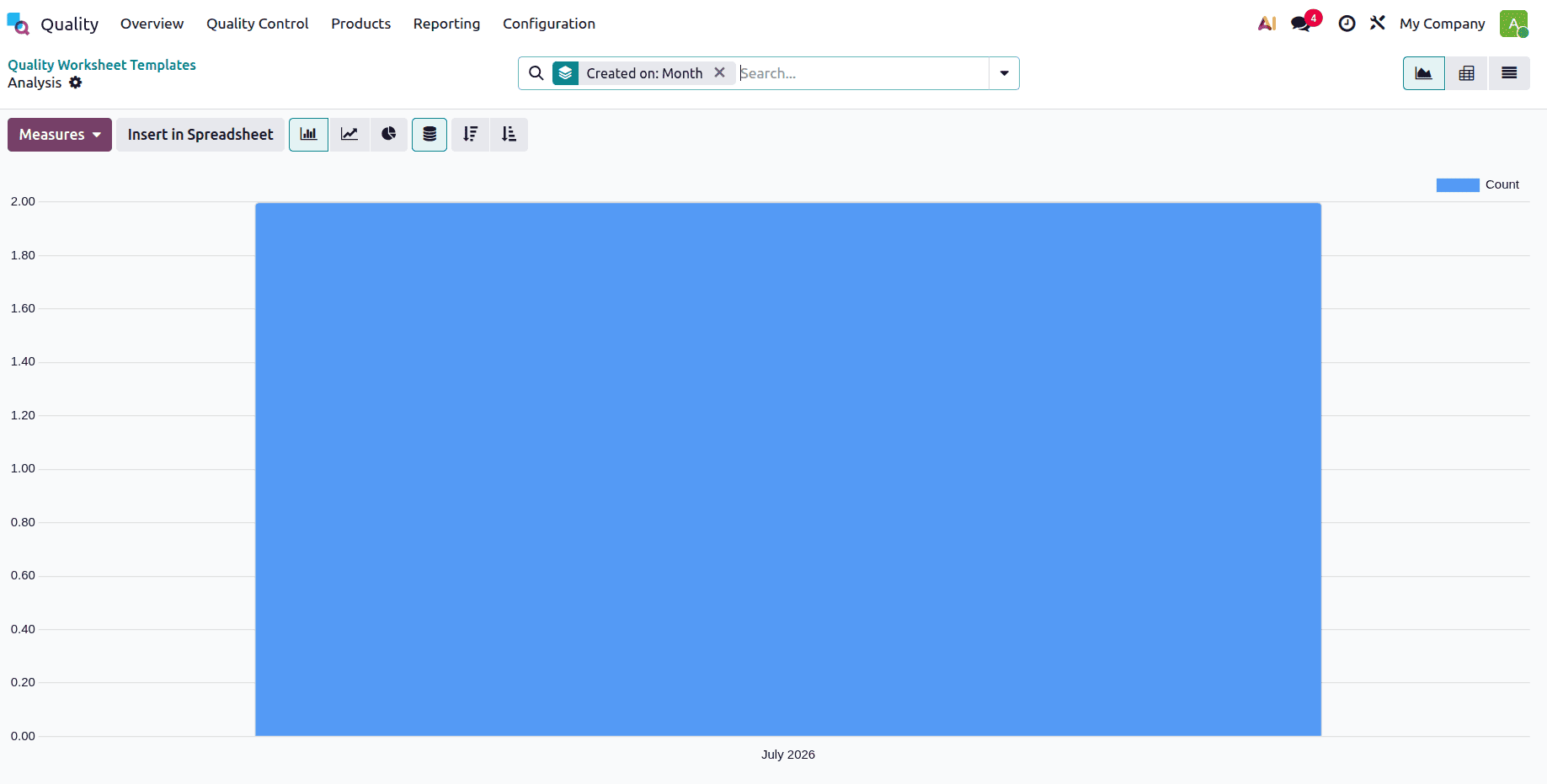Open the Configuration menu

point(549,24)
